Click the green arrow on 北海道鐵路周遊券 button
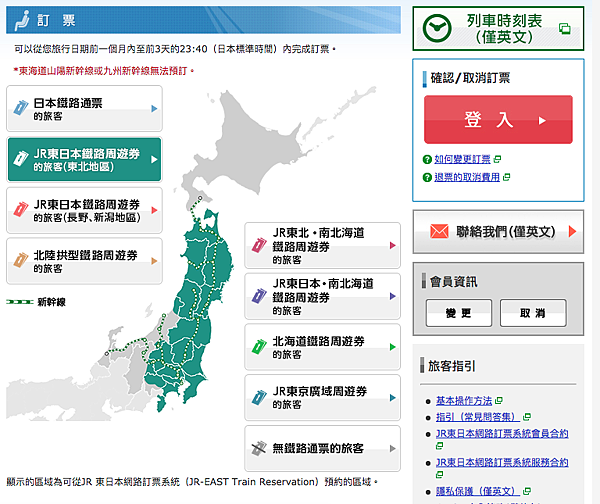Screen dimensions: 600x504 coord(393,347)
